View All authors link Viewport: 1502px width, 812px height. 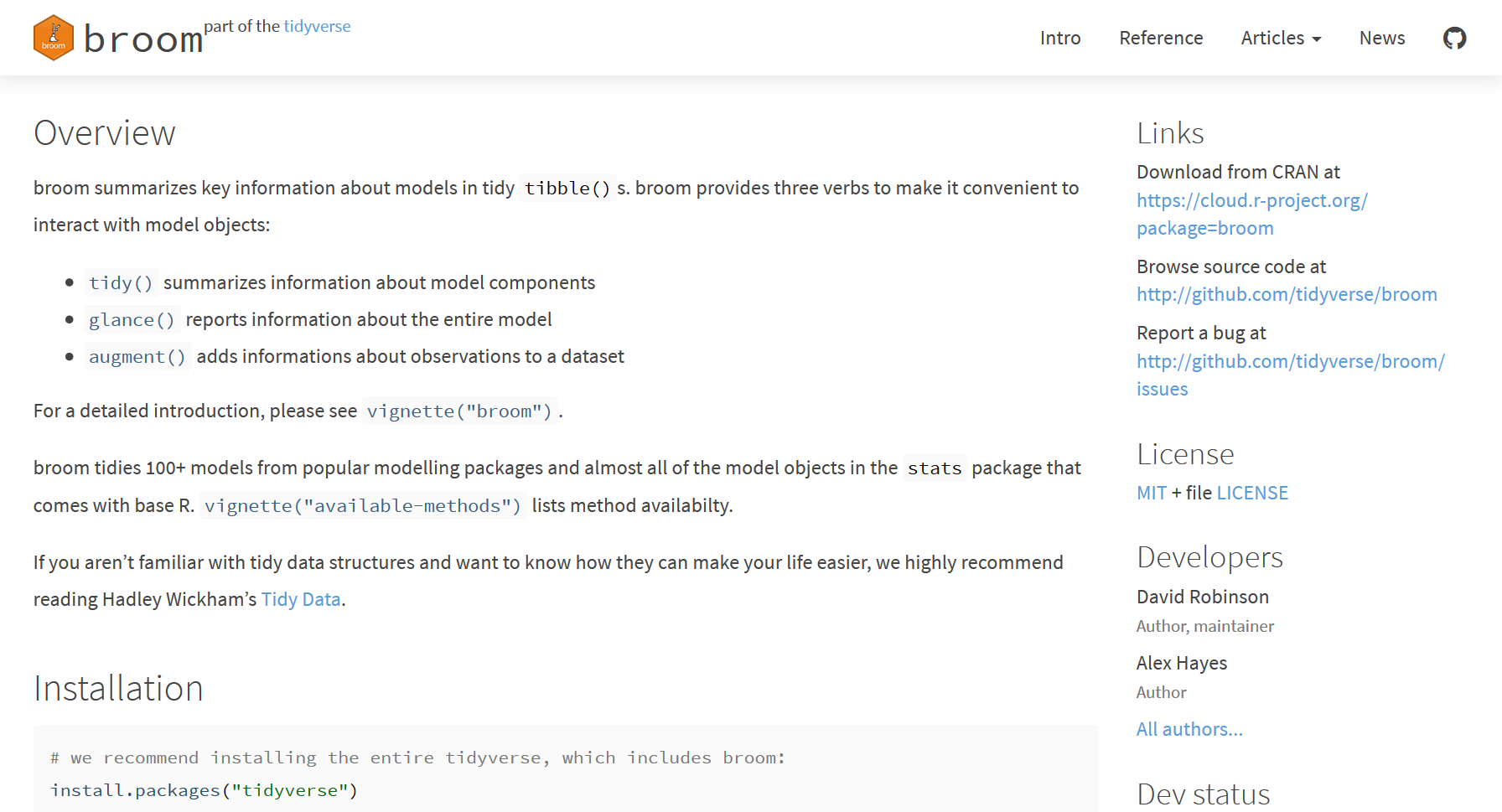click(x=1189, y=729)
